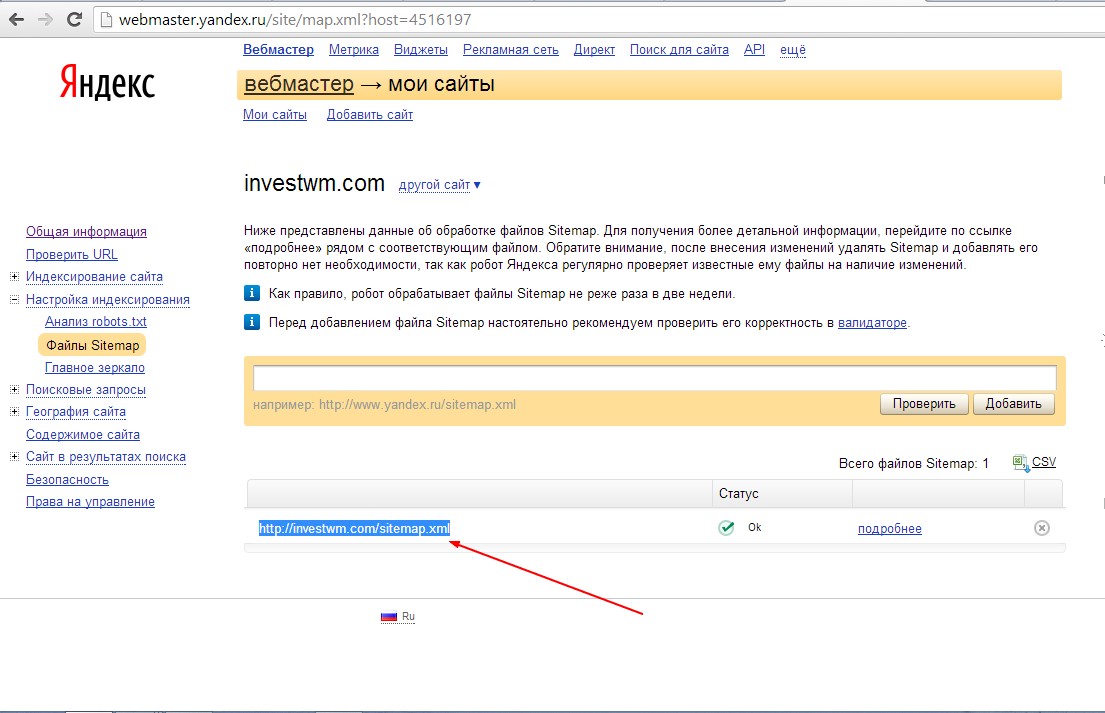Open the 'ещё' services menu

tap(793, 50)
